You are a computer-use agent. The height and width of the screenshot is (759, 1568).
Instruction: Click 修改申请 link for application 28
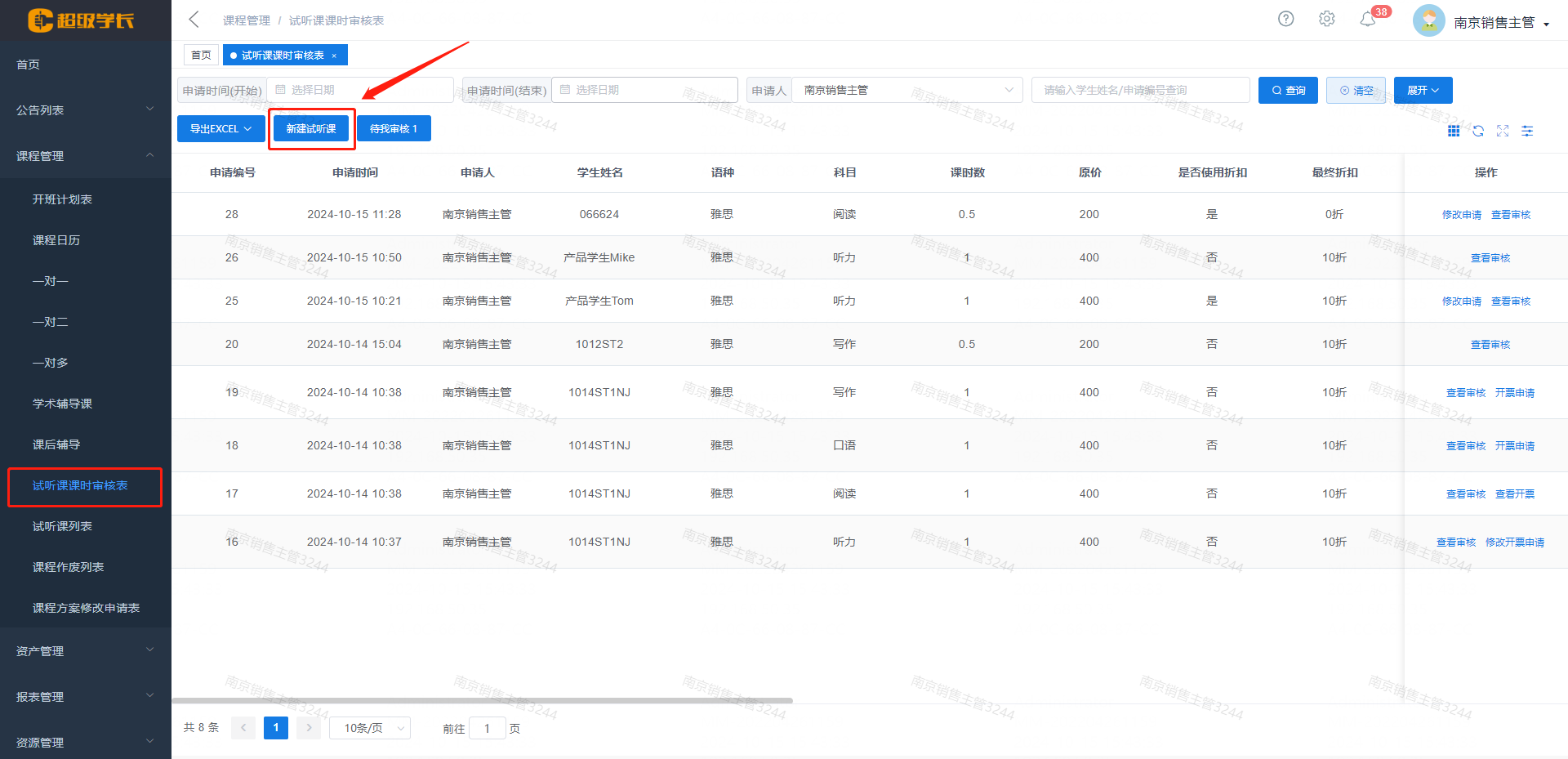(x=1461, y=215)
